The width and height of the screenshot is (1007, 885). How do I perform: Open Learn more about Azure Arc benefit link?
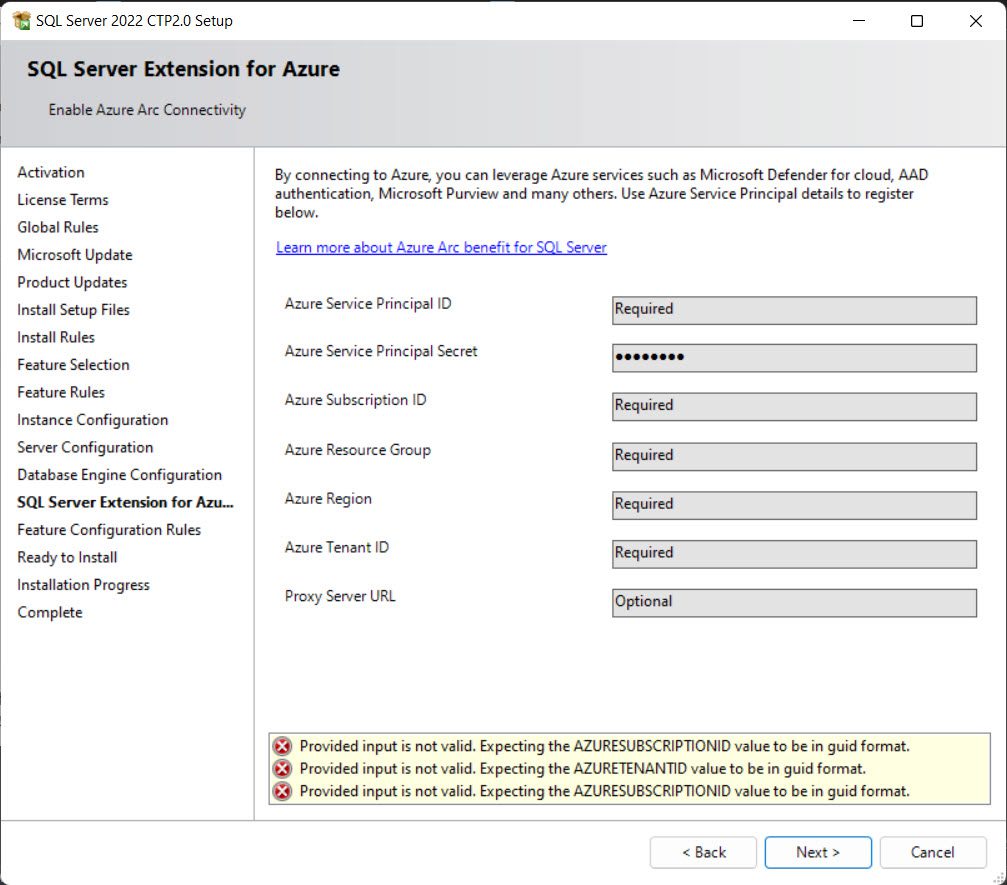click(x=441, y=247)
